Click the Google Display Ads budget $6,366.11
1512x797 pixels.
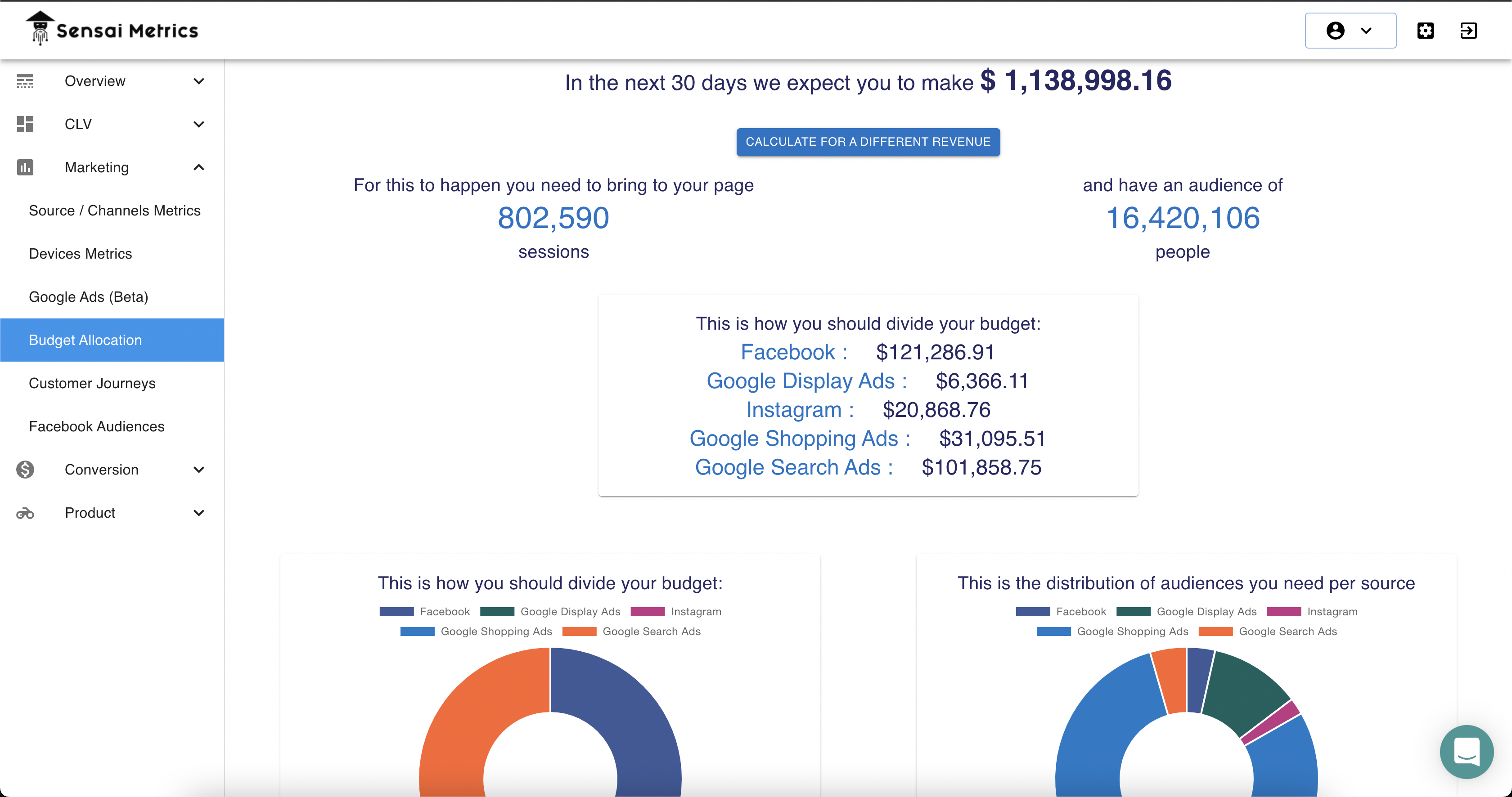(x=982, y=381)
